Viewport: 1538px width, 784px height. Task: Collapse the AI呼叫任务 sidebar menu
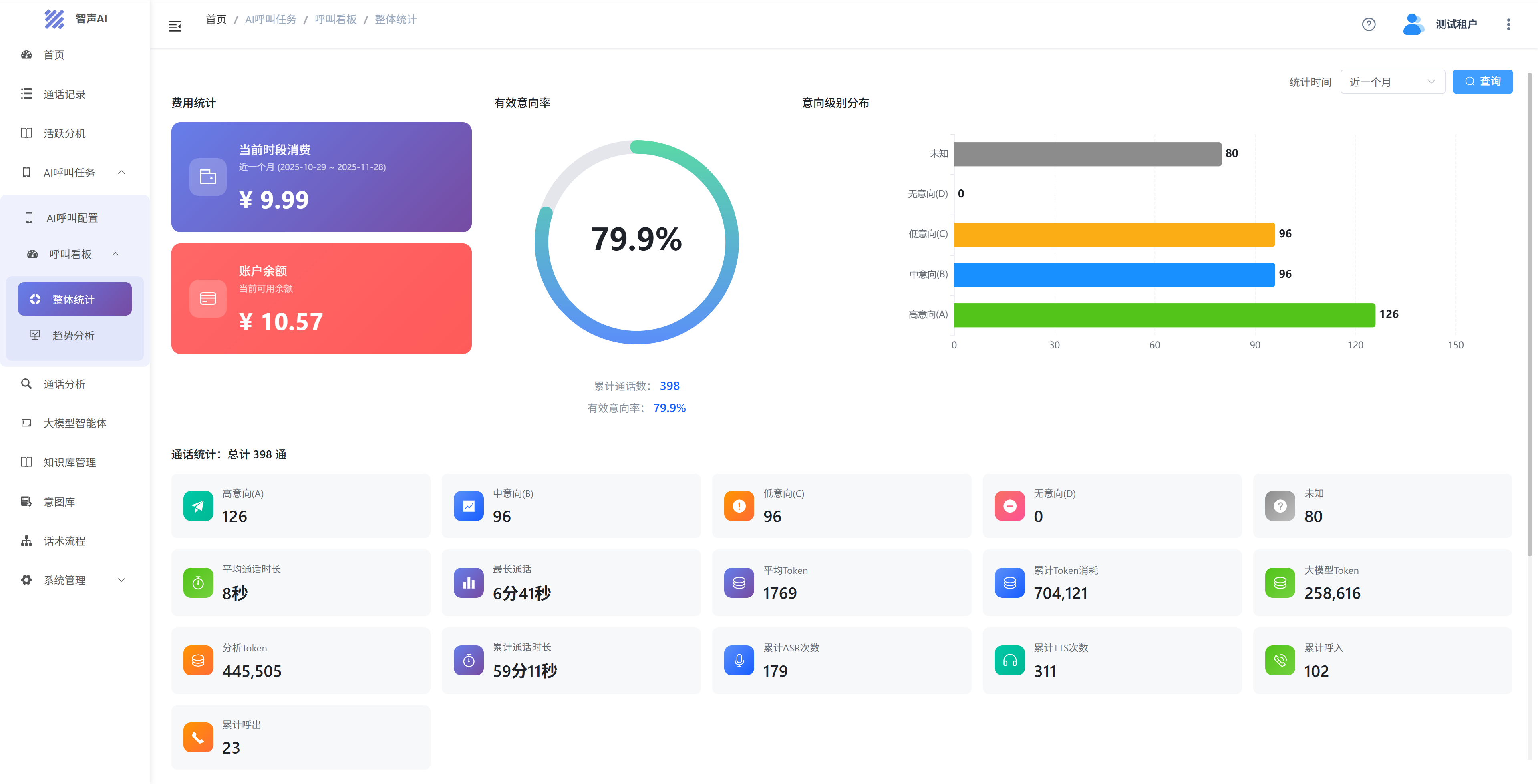tap(121, 173)
